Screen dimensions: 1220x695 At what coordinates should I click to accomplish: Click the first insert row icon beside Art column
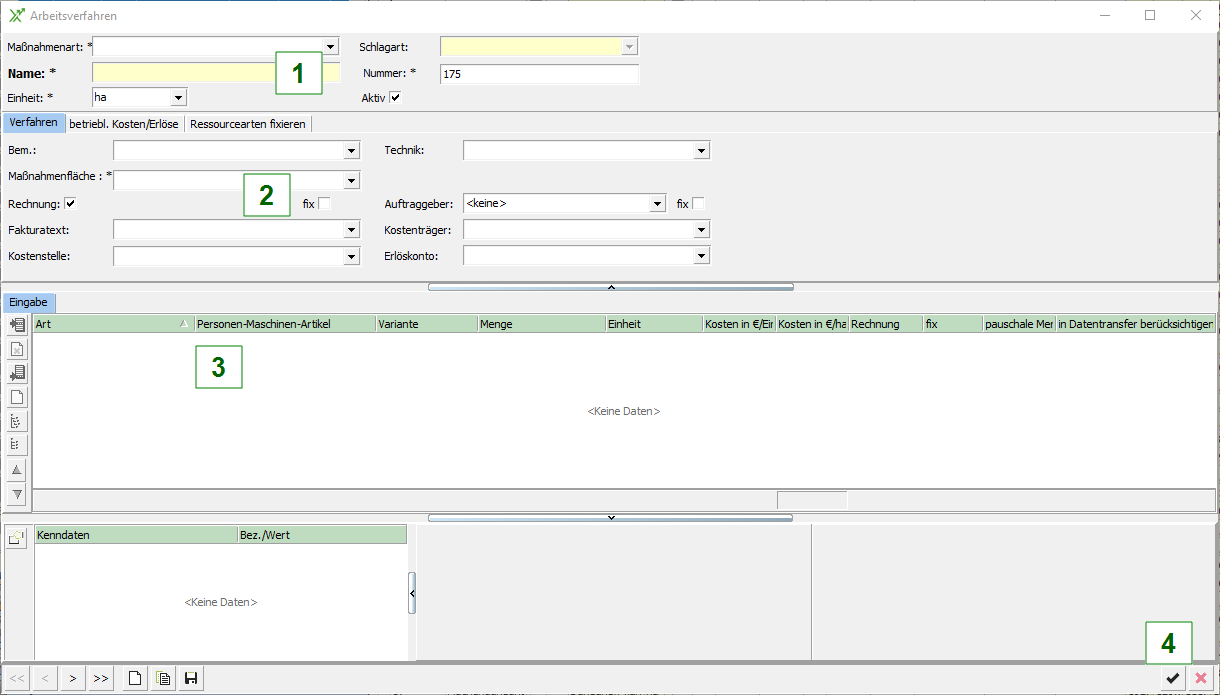(17, 325)
